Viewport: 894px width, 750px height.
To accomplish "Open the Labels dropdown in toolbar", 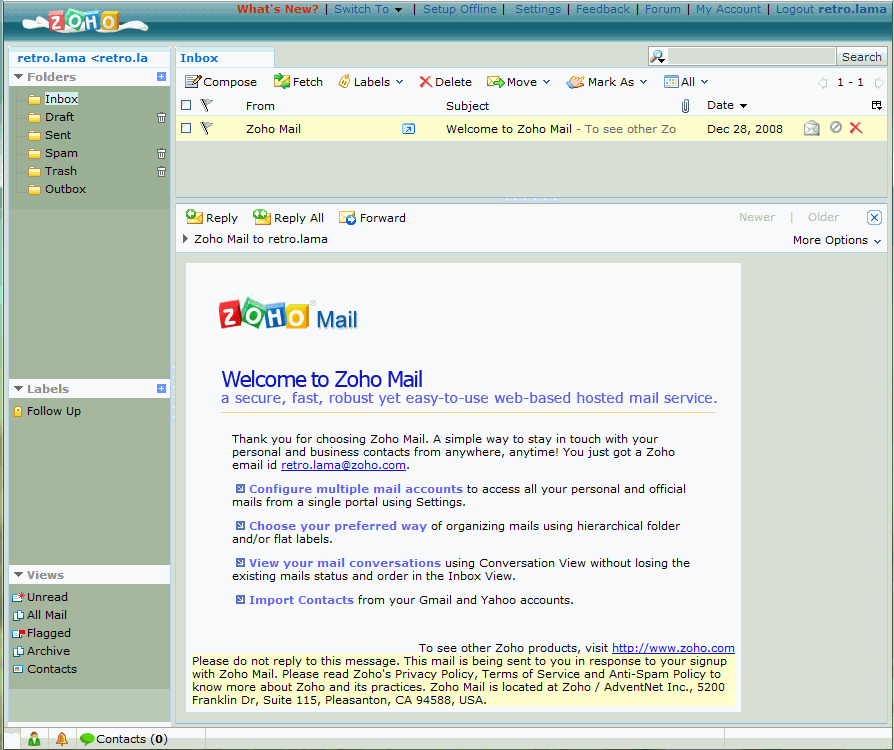I will [x=371, y=82].
